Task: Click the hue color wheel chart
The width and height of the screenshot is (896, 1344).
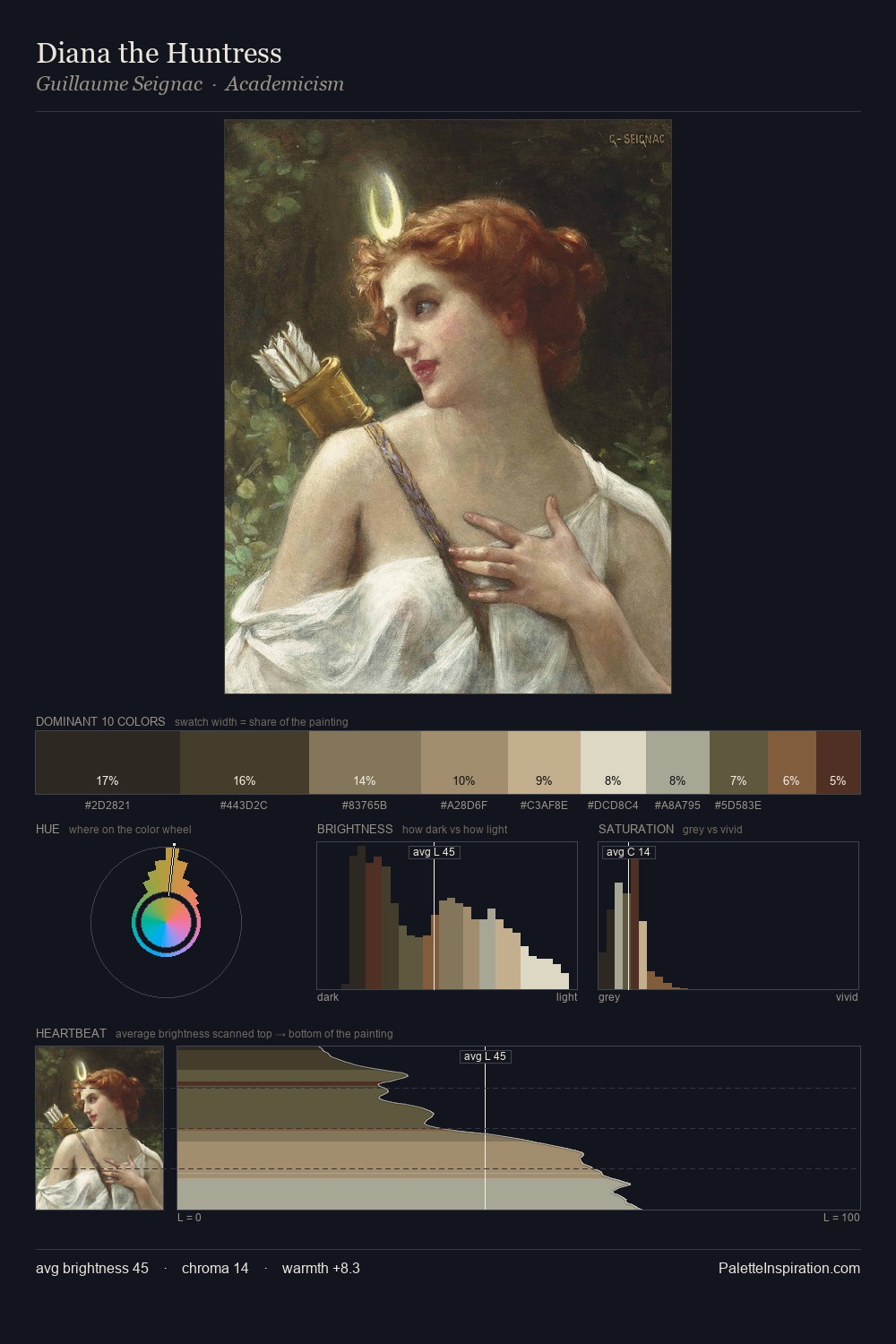Action: click(166, 922)
